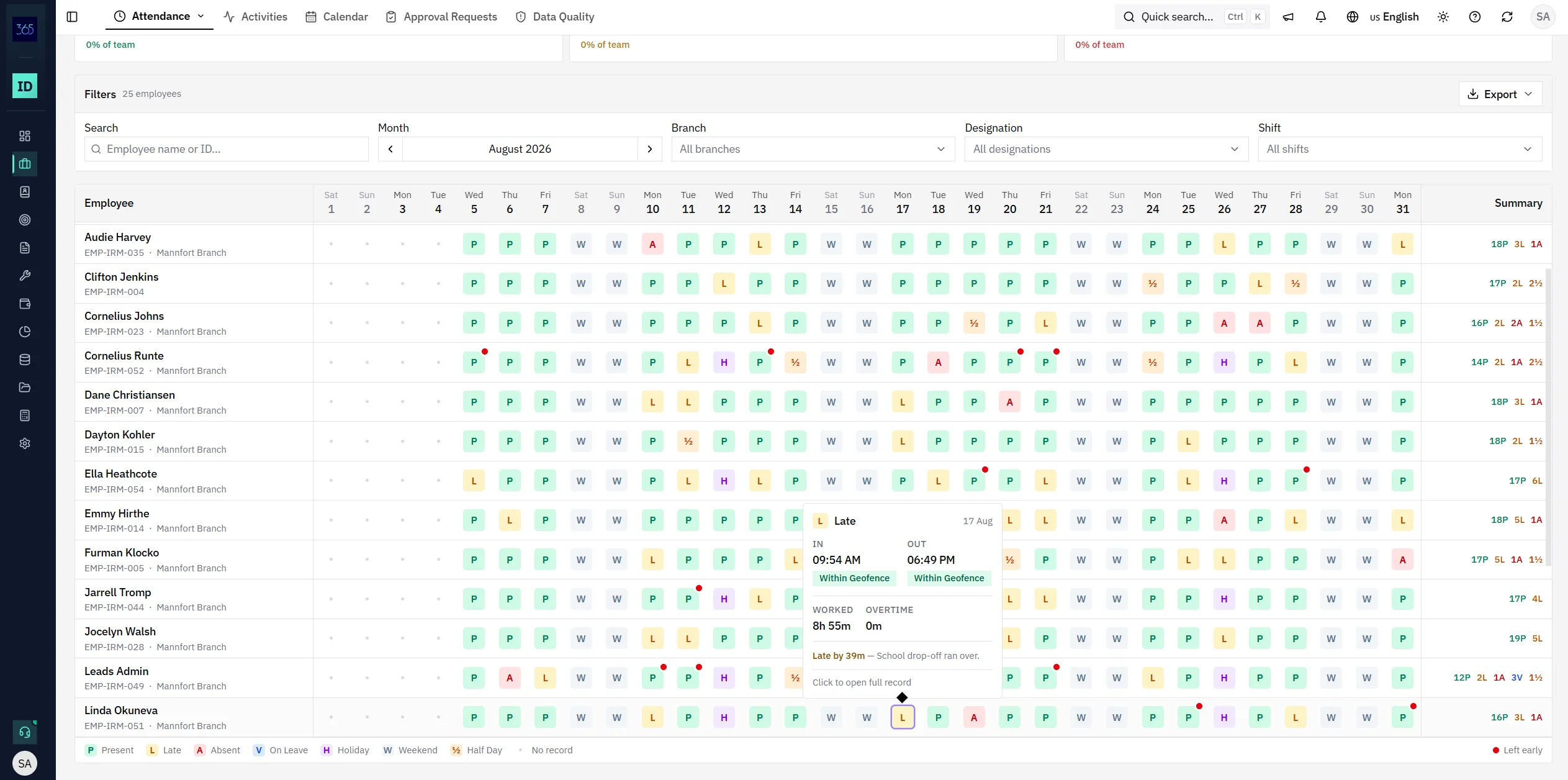Open the Cornelius Runte employee row name
This screenshot has height=780, width=1568.
click(124, 356)
